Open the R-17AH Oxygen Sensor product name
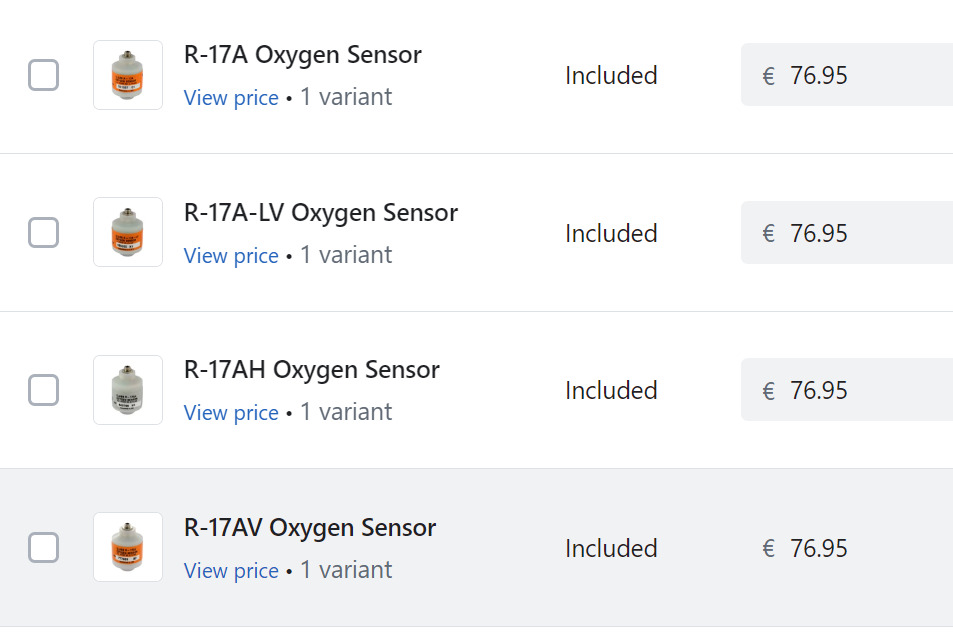 312,370
